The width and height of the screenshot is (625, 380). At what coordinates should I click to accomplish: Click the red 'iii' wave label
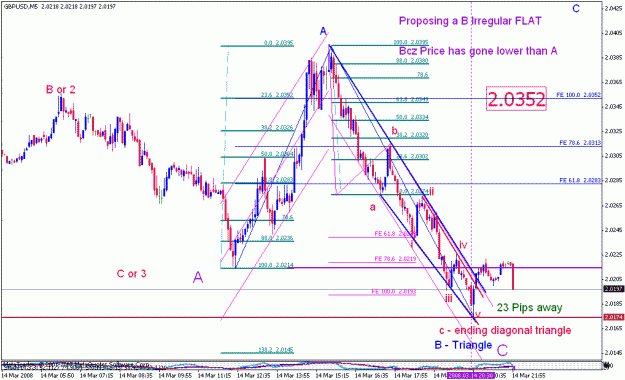pyautogui.click(x=448, y=298)
